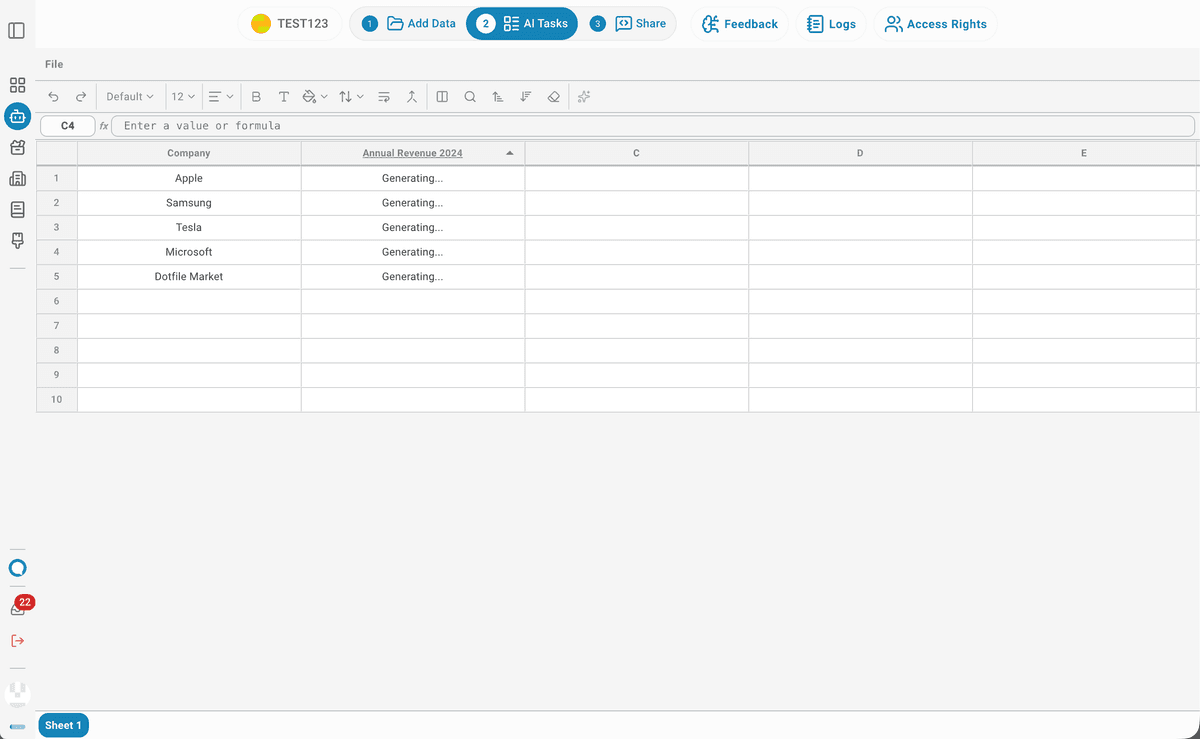Open the user avatar at sidebar bottom
1200x739 pixels.
coord(17,693)
